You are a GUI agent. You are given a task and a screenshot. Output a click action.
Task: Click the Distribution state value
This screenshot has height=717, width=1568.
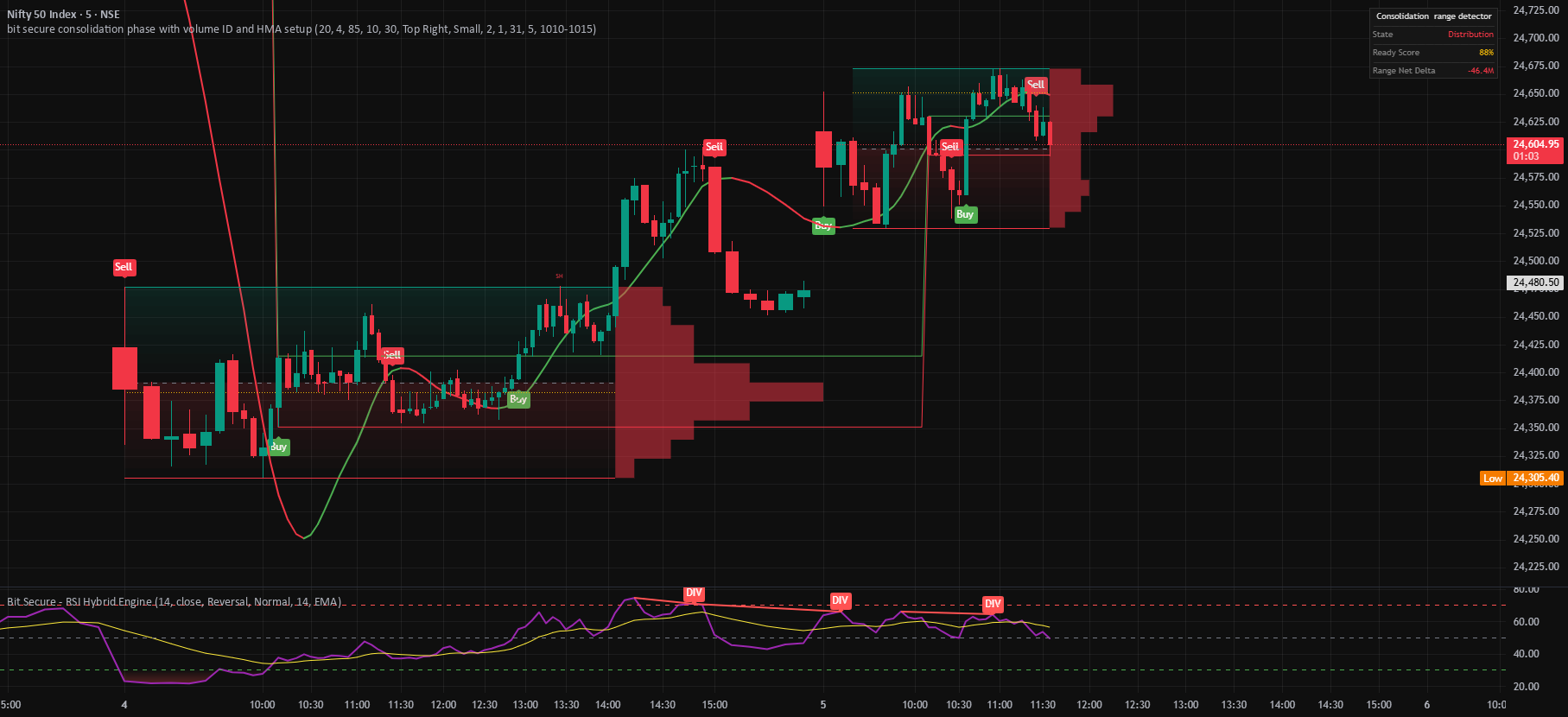tap(1470, 35)
